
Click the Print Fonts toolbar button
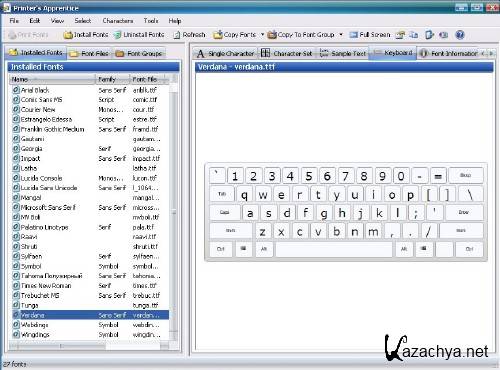click(x=28, y=35)
